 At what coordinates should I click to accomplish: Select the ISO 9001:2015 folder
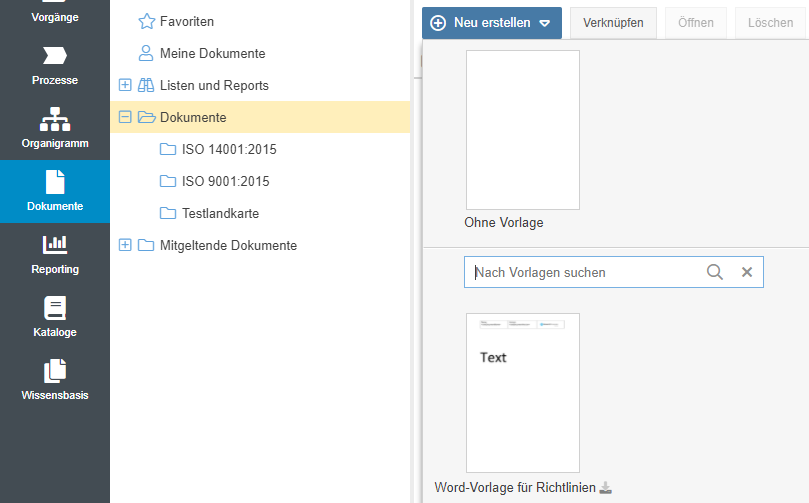click(225, 181)
